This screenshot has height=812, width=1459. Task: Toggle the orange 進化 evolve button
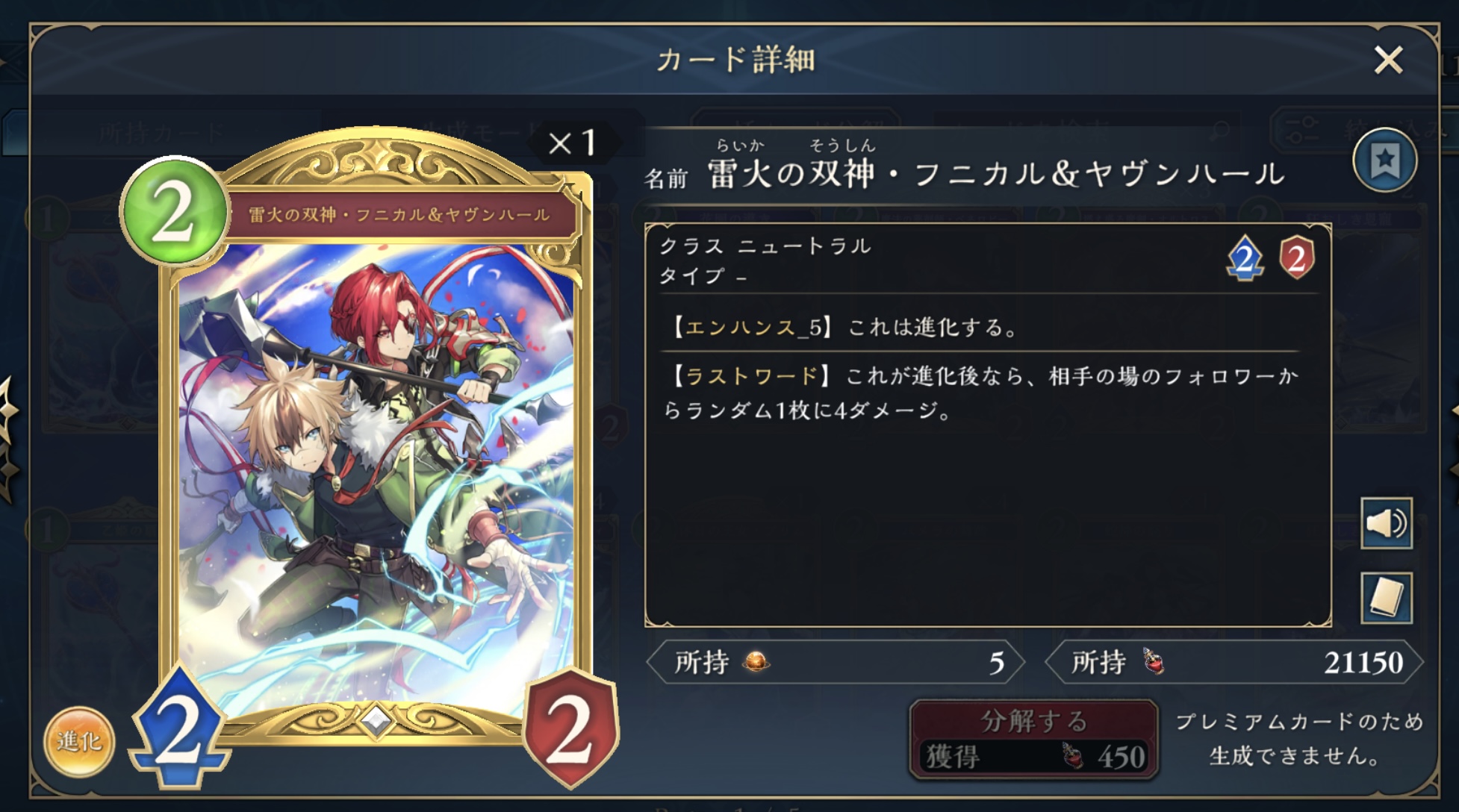[79, 741]
